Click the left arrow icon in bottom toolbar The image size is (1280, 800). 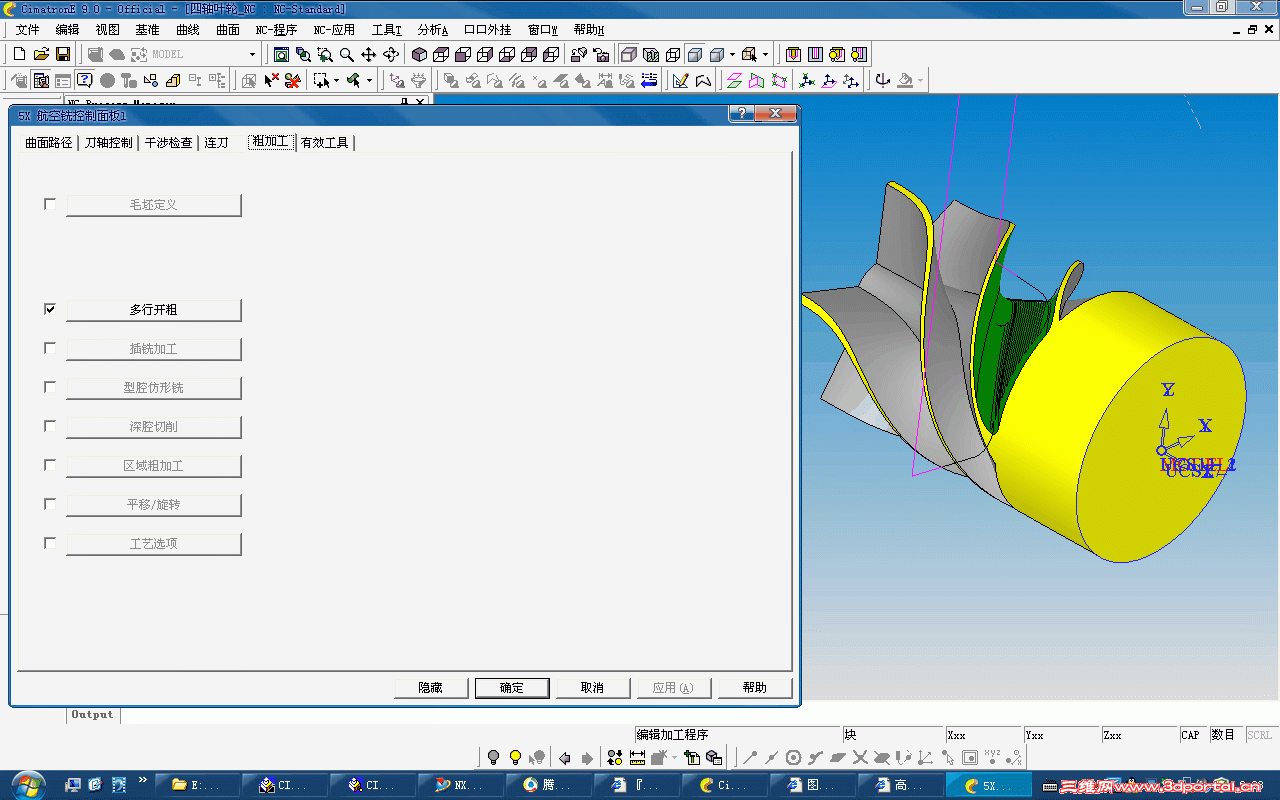click(x=564, y=757)
